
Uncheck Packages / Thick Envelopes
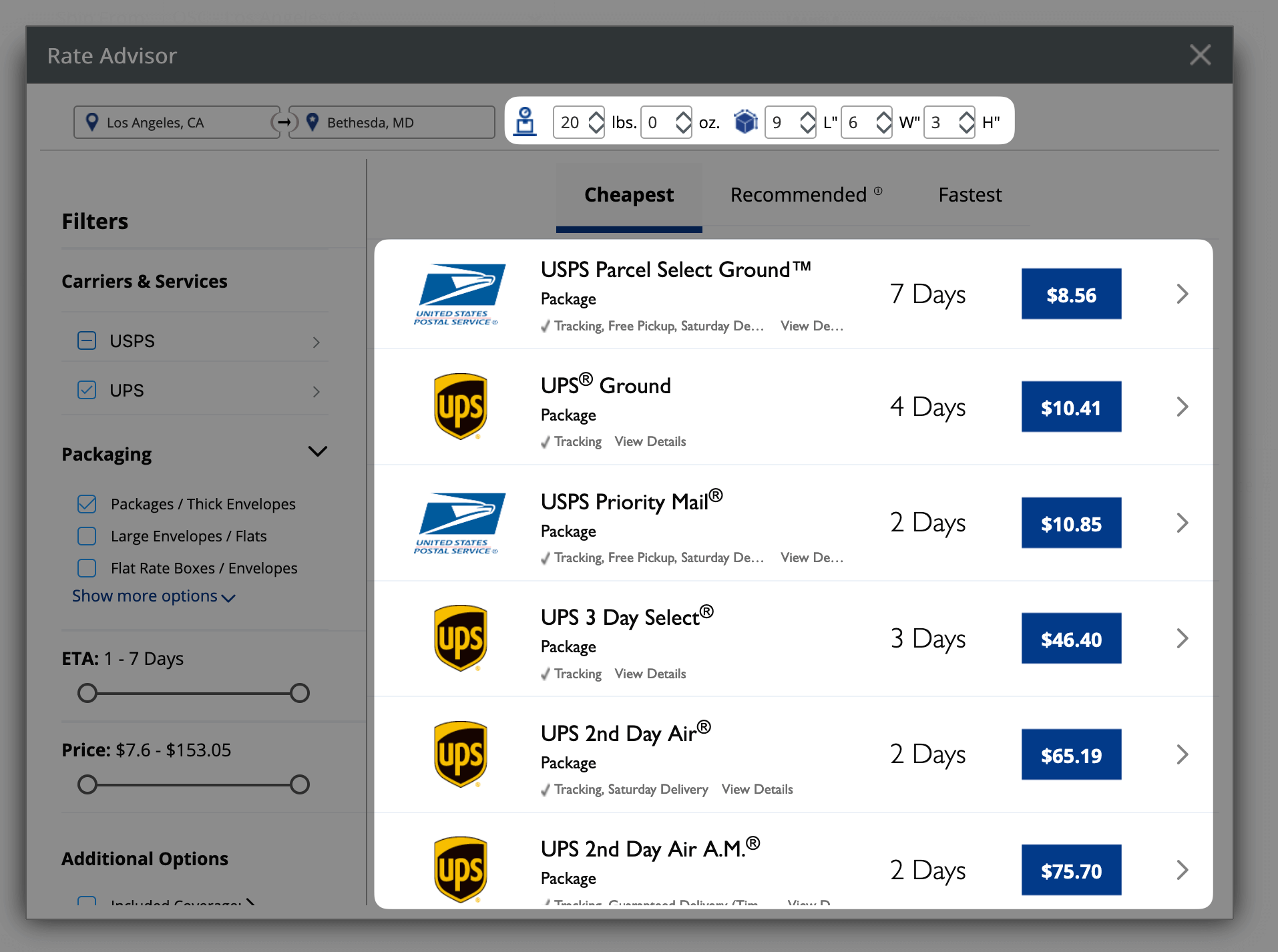pos(87,504)
